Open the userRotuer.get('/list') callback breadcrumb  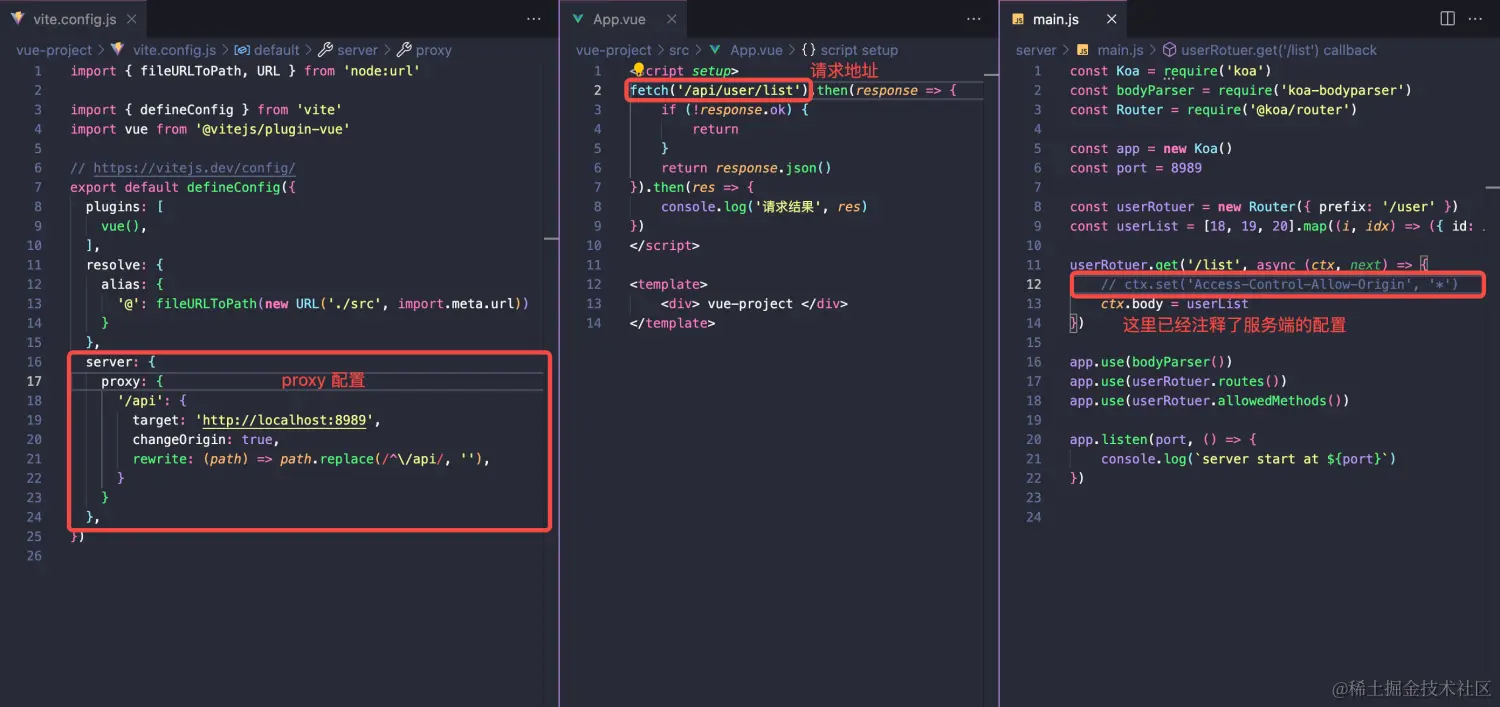click(1270, 50)
